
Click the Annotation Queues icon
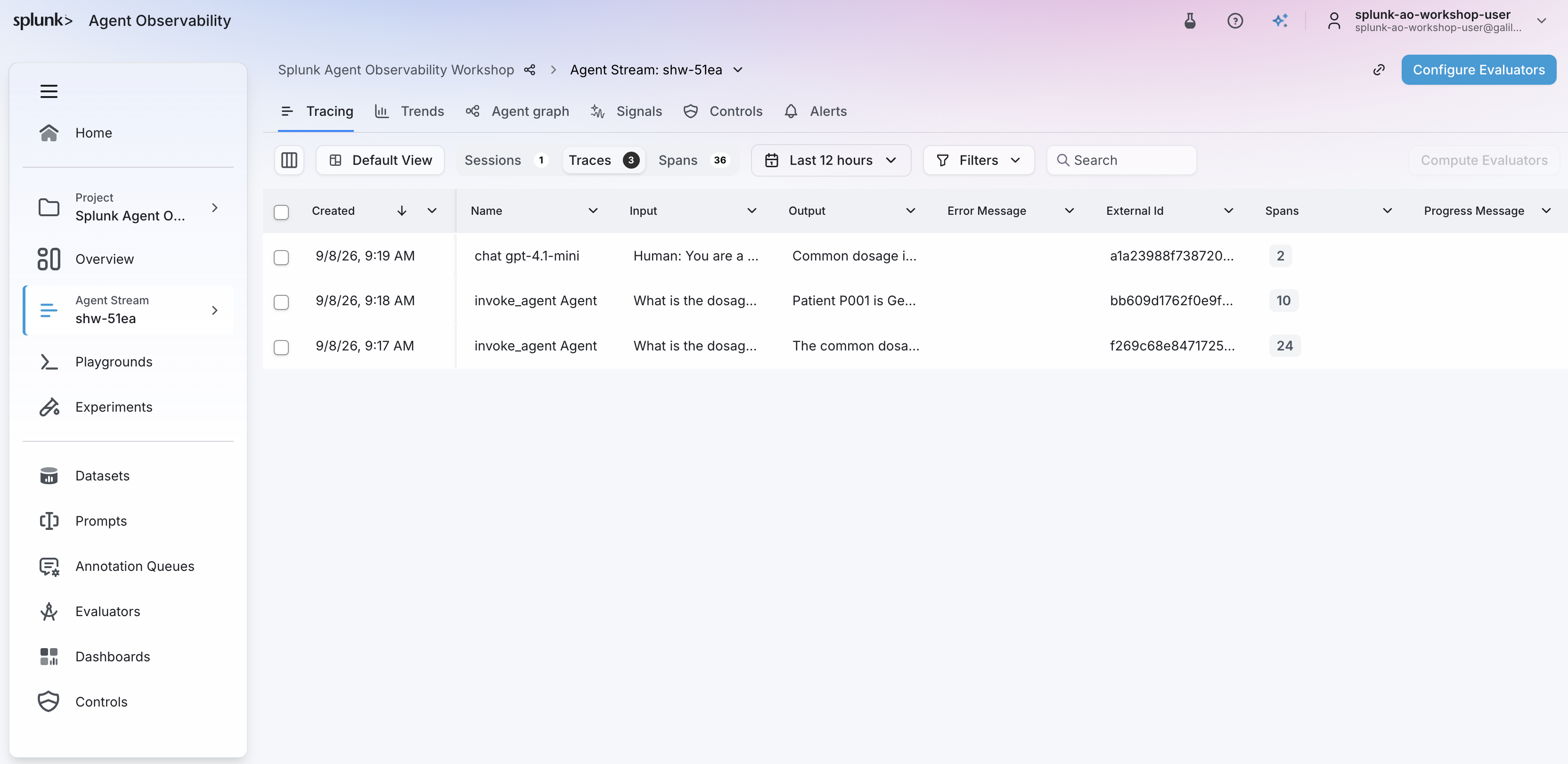[49, 566]
